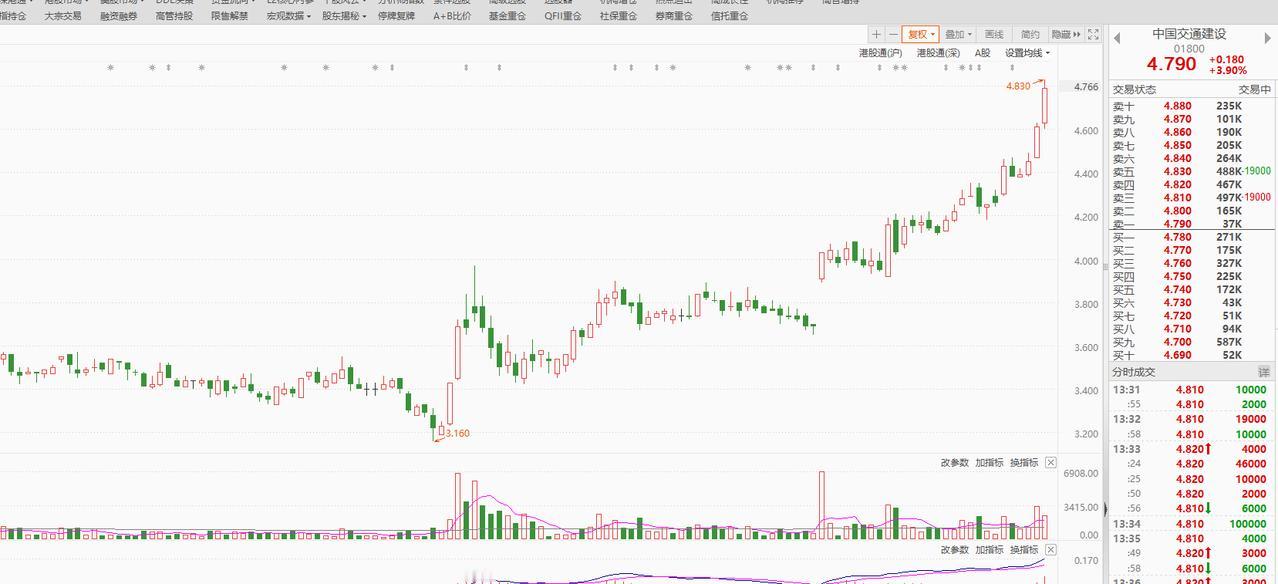Close the volume indicator panel

pyautogui.click(x=1050, y=463)
